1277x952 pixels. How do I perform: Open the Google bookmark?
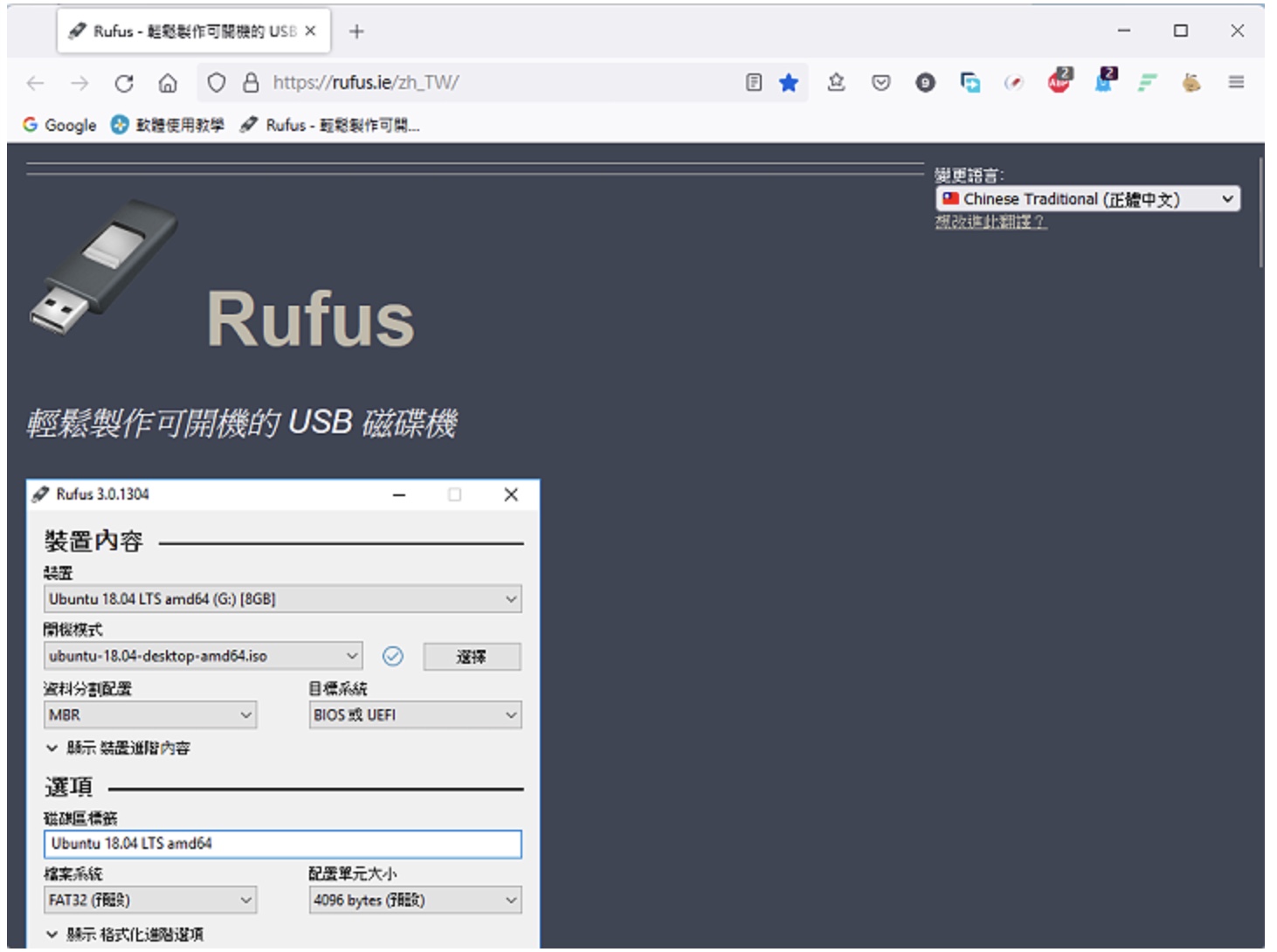59,125
